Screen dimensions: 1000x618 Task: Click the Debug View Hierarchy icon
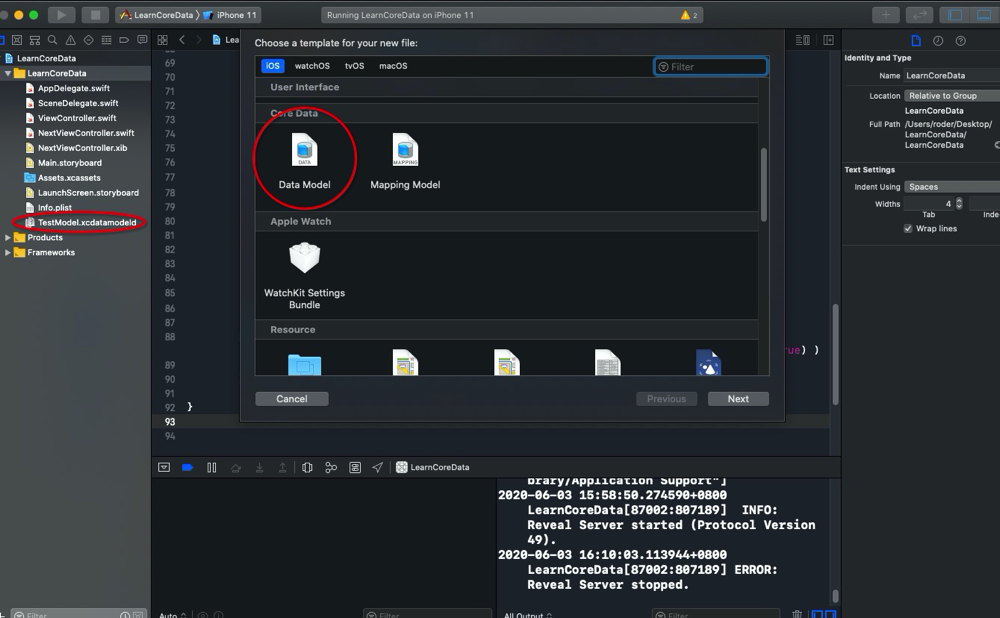307,467
